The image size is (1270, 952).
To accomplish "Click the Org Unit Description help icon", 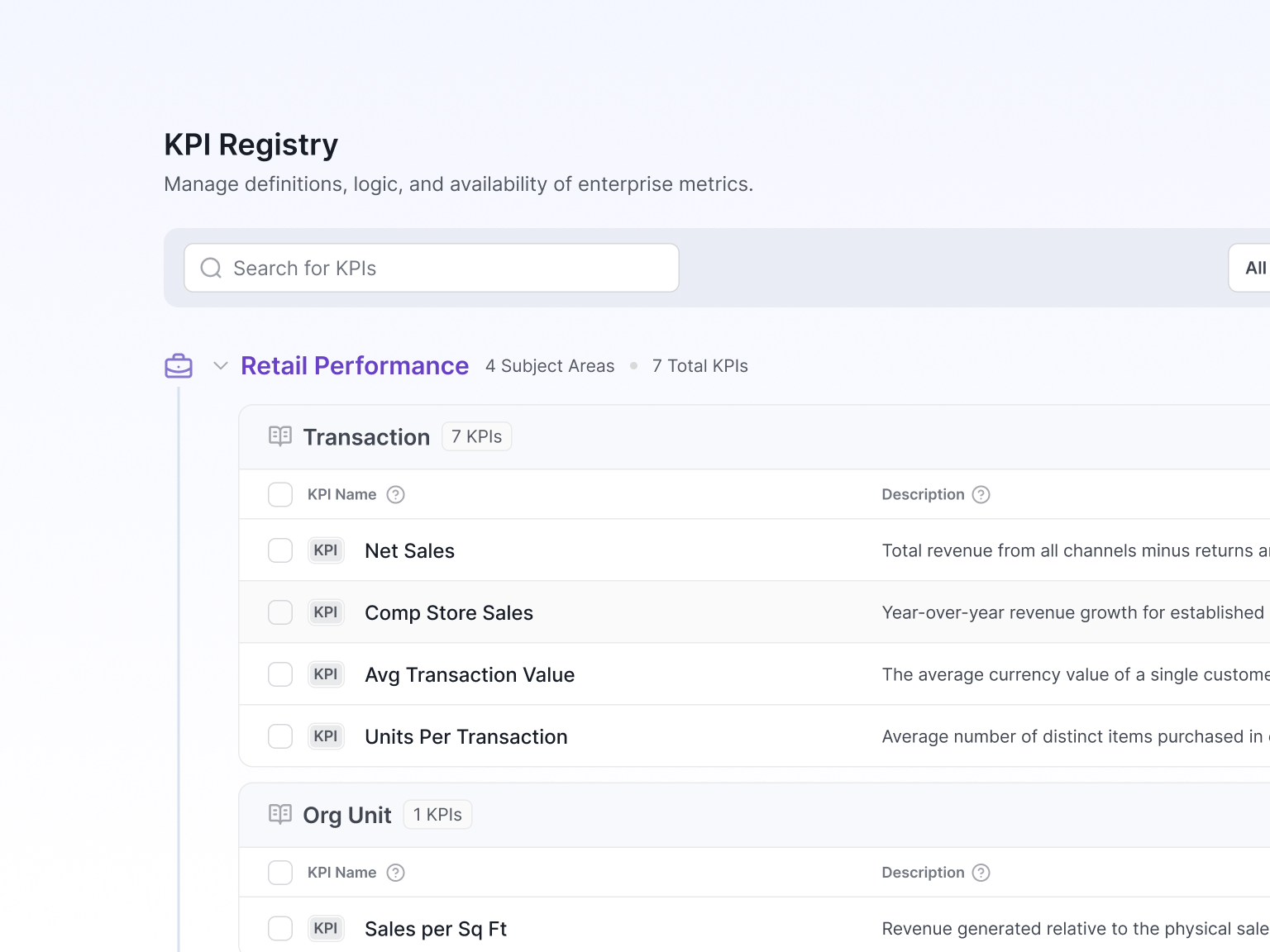I will [981, 873].
